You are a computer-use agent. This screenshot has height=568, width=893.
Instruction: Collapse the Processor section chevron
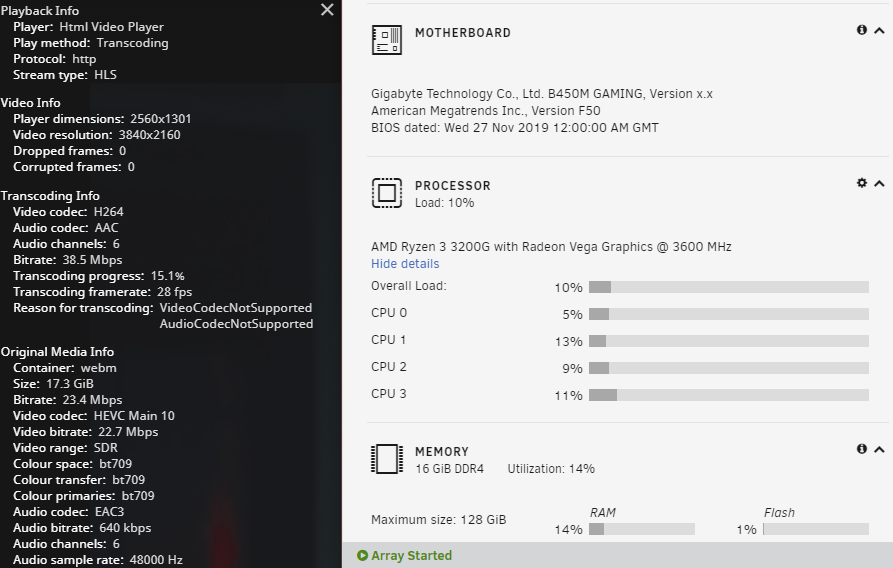click(x=879, y=183)
